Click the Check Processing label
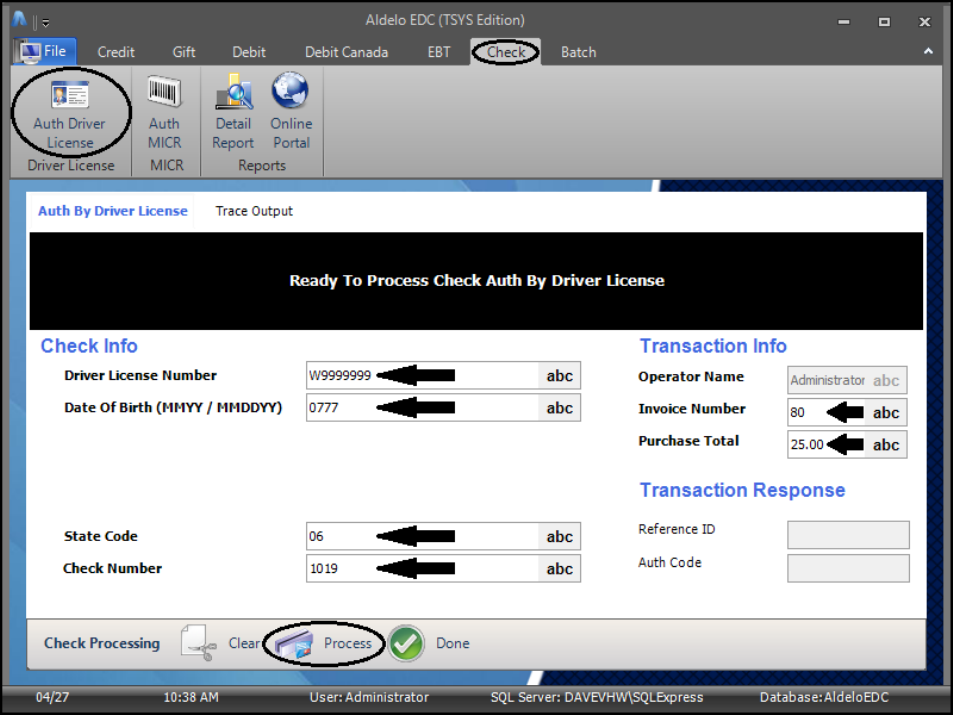The height and width of the screenshot is (715, 953). point(102,643)
